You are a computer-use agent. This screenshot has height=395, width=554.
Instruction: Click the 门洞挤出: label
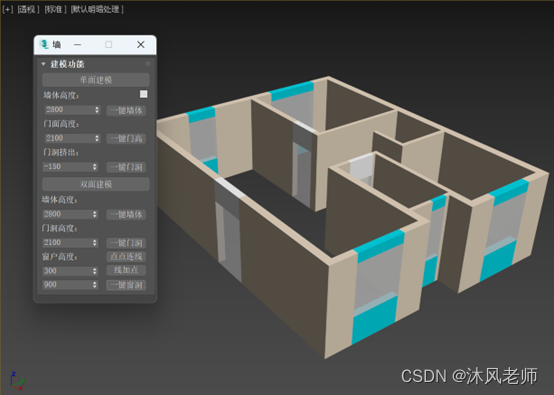[61, 152]
